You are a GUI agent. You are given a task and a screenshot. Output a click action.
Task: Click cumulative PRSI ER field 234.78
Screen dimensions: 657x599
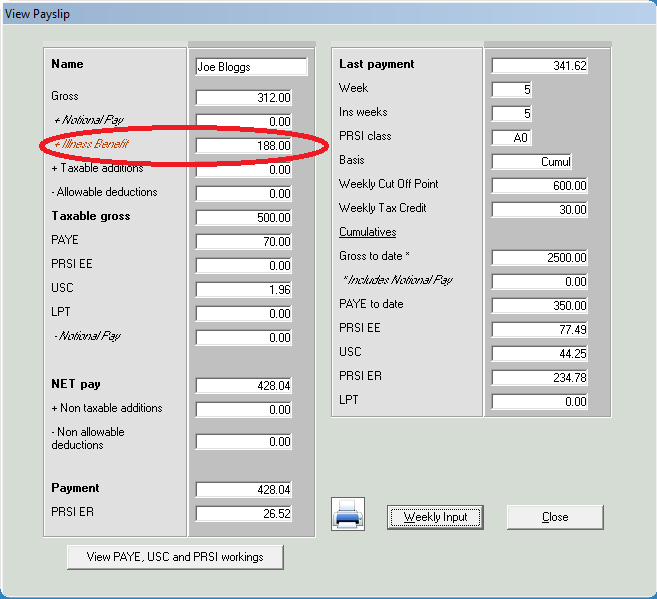(x=540, y=377)
